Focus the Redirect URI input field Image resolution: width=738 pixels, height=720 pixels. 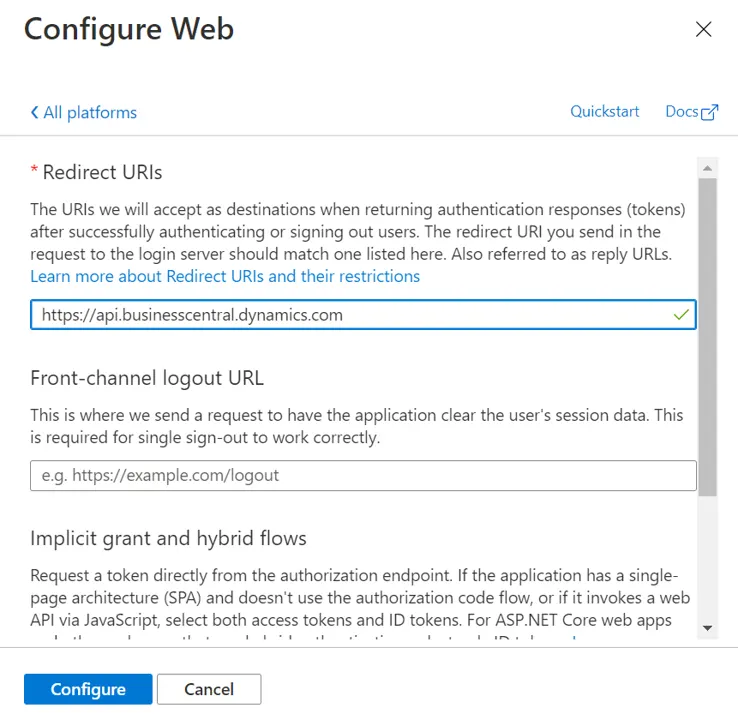(x=363, y=314)
